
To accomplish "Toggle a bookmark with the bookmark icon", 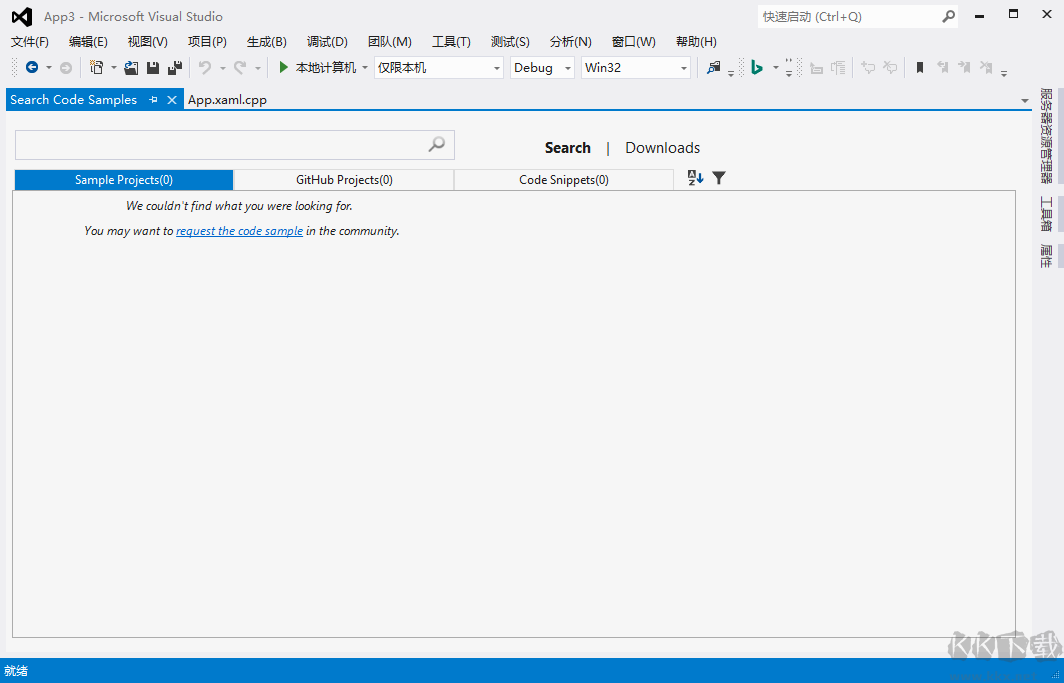I will tap(919, 67).
